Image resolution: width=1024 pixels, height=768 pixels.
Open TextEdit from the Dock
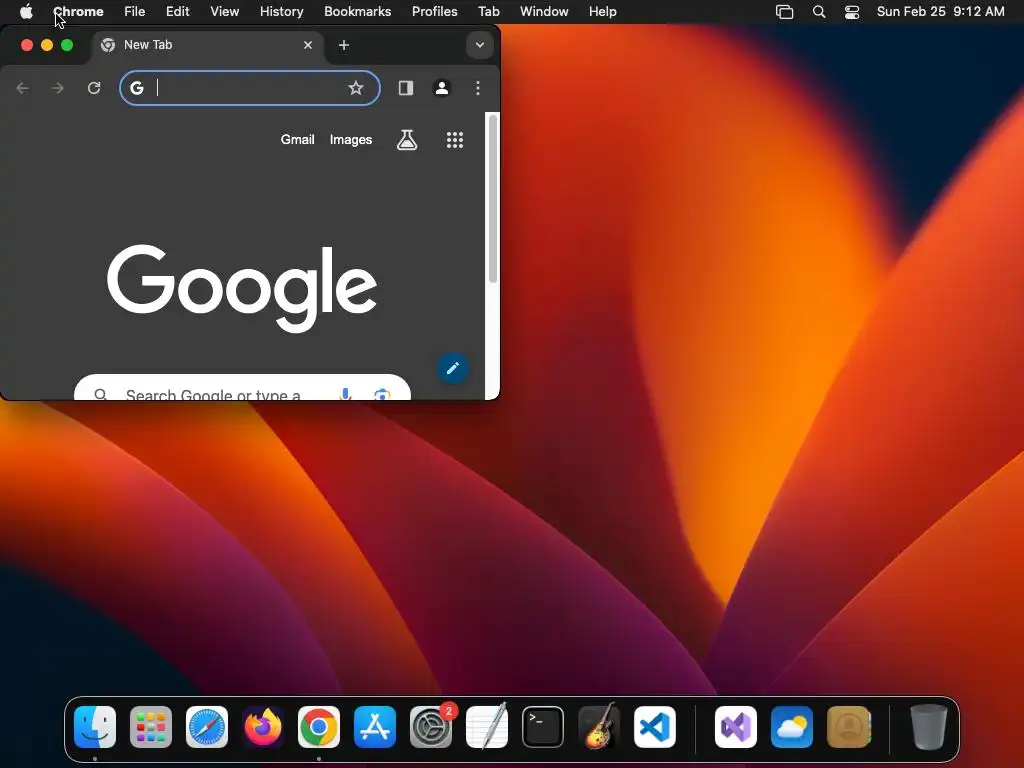487,727
